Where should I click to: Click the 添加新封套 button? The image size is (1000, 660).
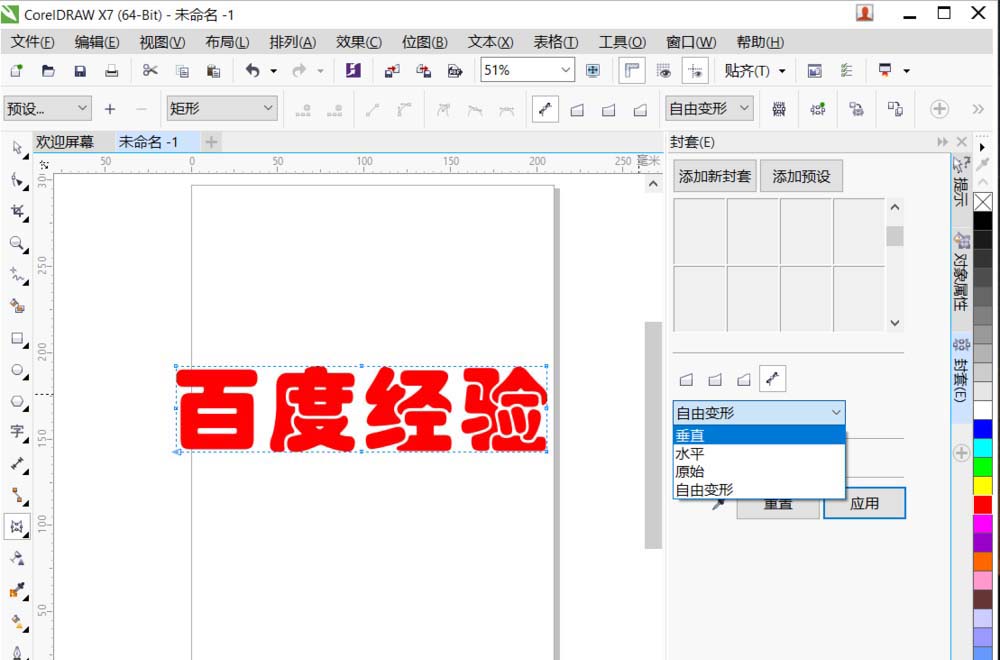pyautogui.click(x=715, y=176)
